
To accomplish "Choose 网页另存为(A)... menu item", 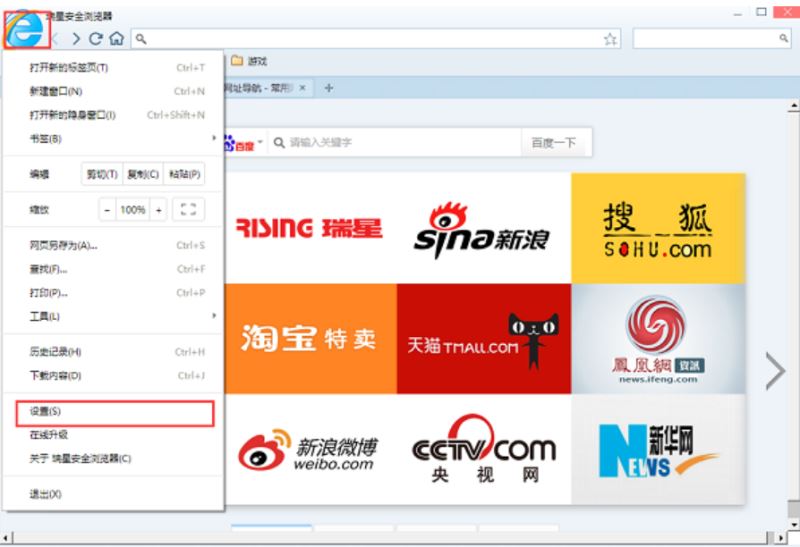I will 113,245.
